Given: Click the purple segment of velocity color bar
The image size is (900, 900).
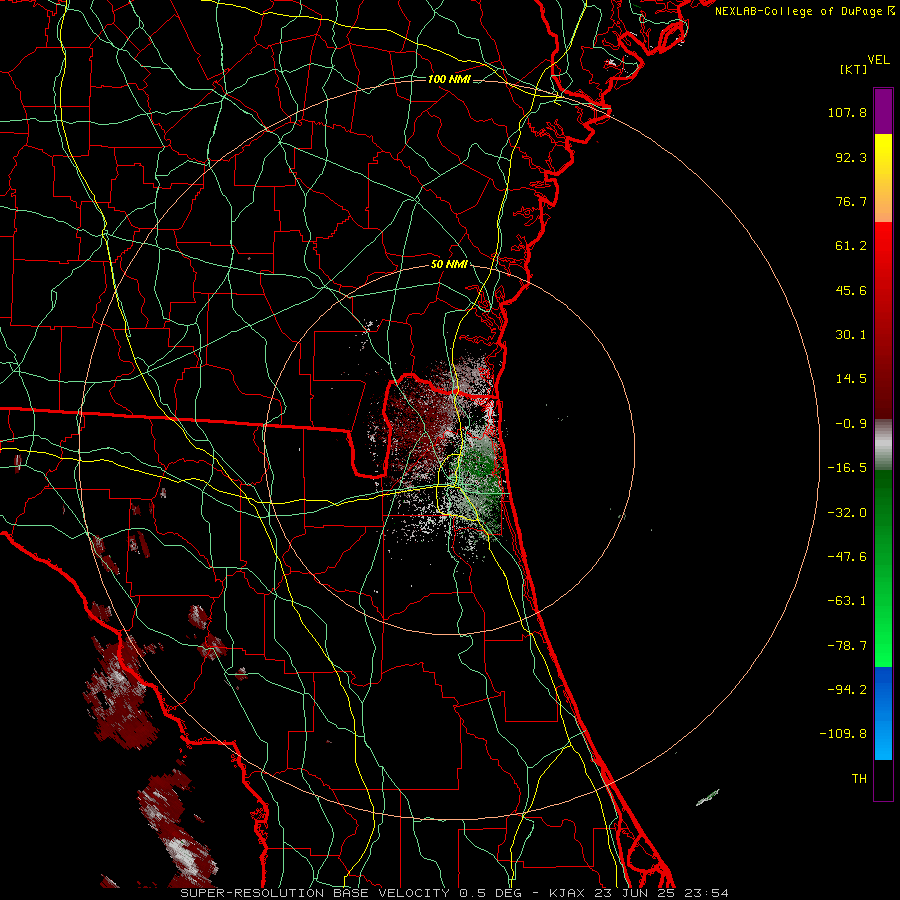Looking at the screenshot, I should (883, 111).
